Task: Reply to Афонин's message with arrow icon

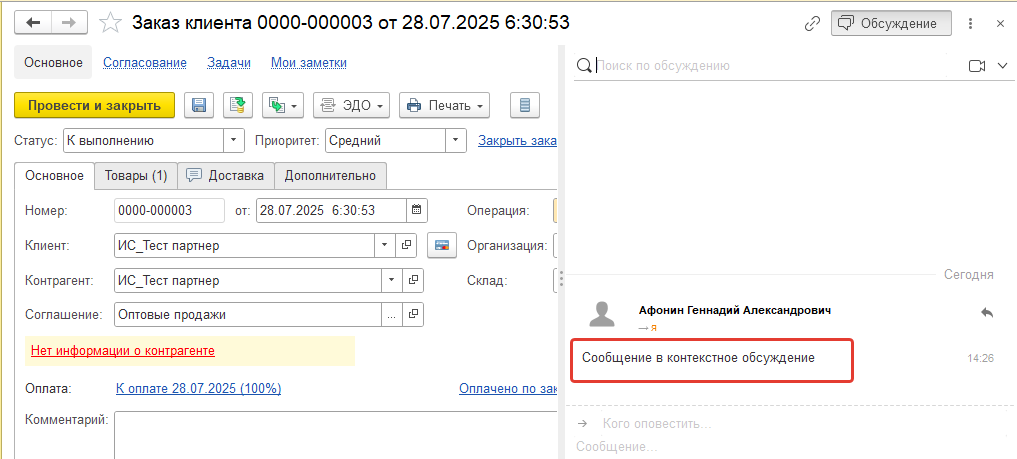Action: [x=987, y=312]
